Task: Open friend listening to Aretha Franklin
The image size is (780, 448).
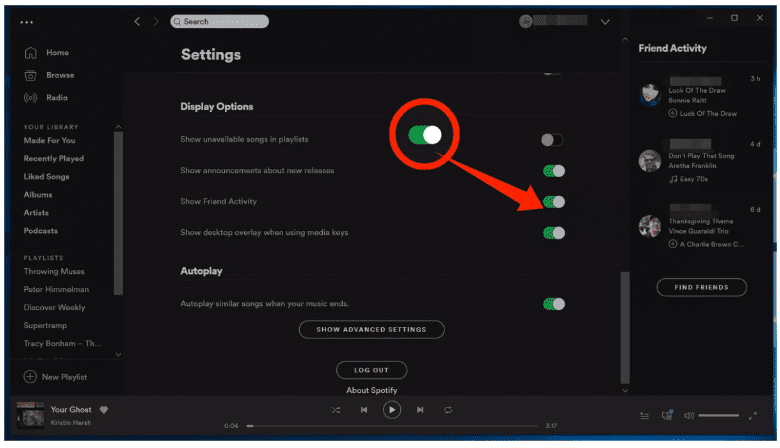Action: pyautogui.click(x=650, y=161)
